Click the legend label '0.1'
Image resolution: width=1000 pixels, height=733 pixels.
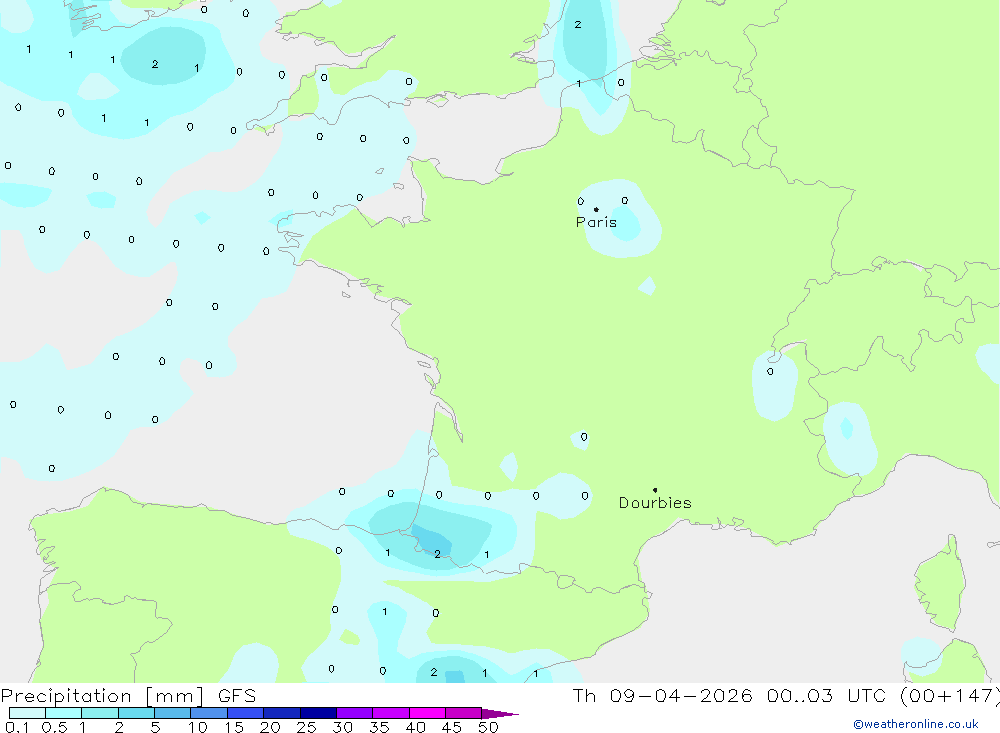(x=17, y=727)
